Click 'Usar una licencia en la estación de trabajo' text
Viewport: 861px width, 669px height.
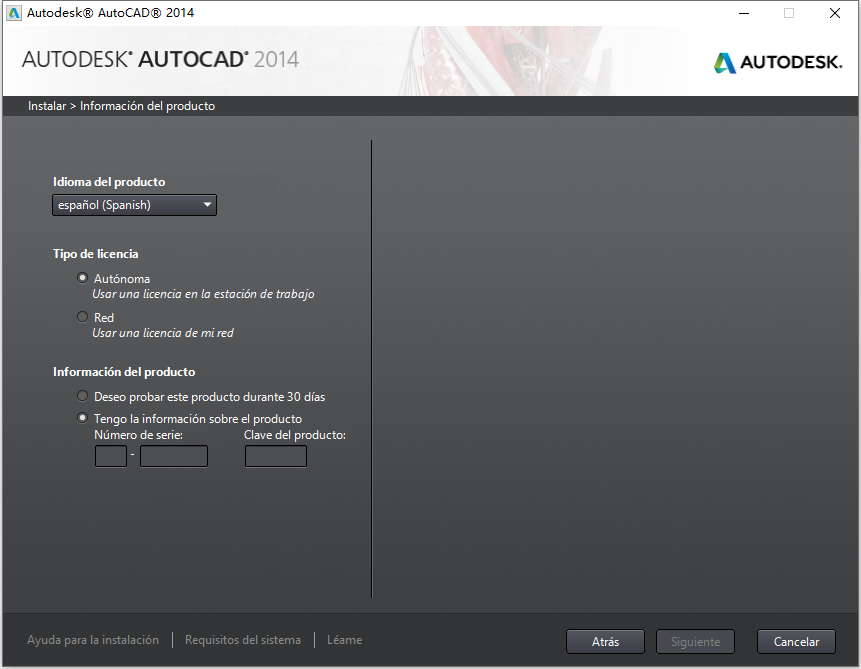point(203,294)
